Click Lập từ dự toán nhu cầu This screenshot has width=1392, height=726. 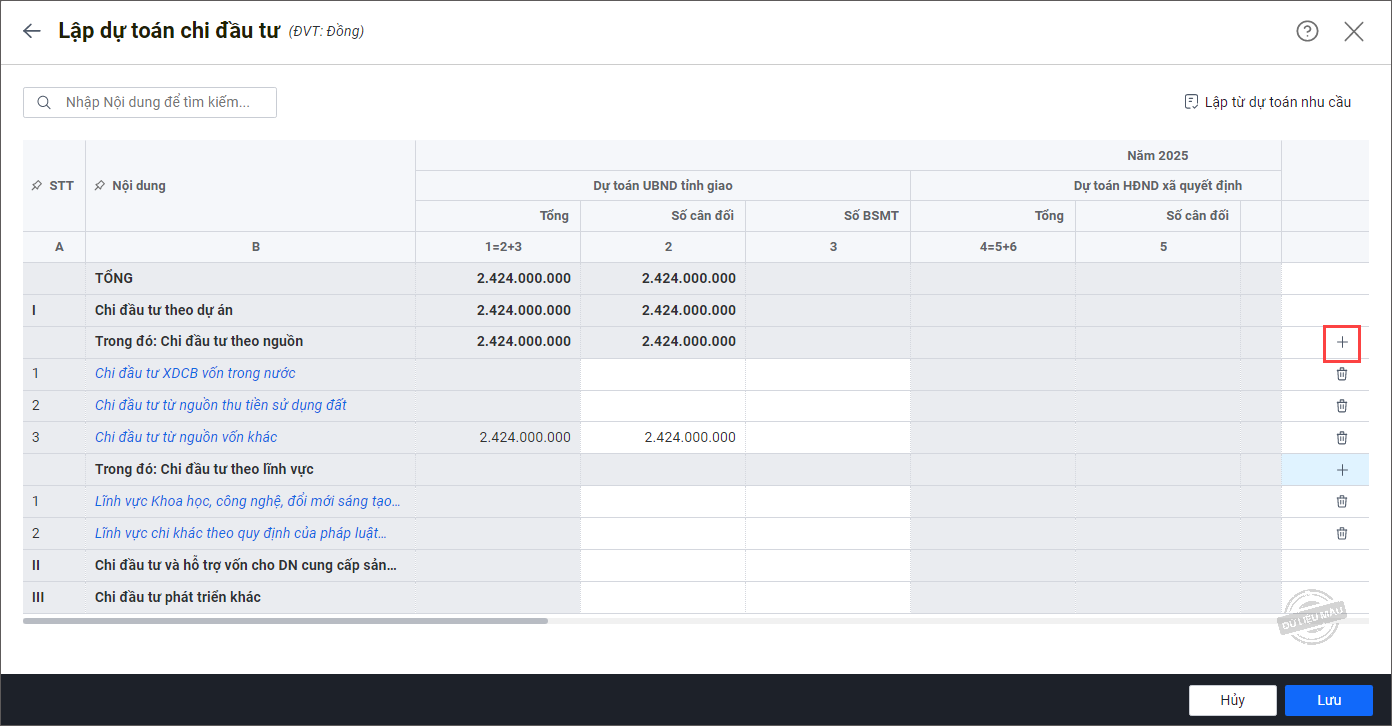1267,102
